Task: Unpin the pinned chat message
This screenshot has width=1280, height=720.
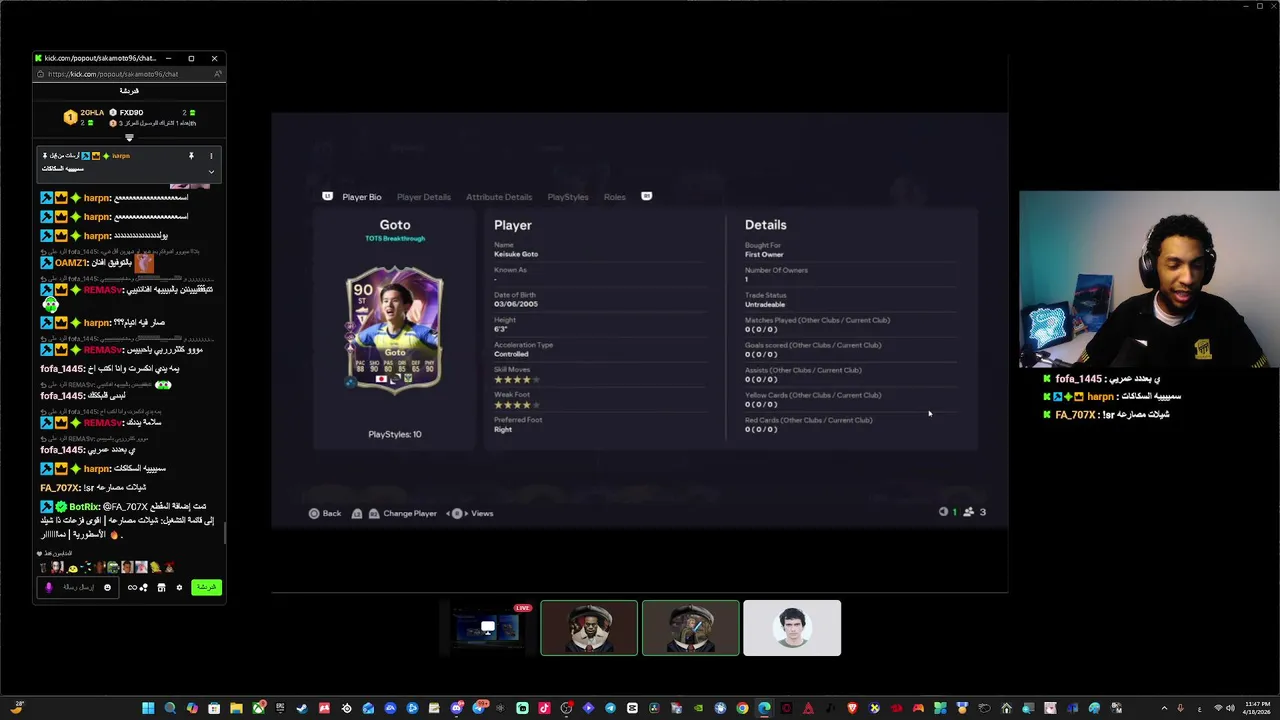Action: point(191,156)
